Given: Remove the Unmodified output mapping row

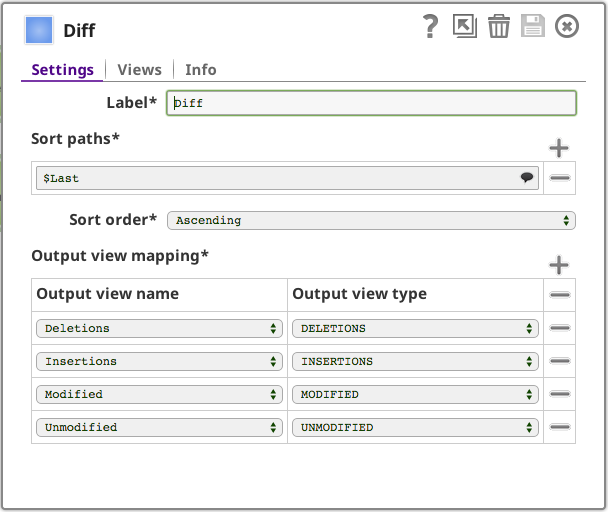Looking at the screenshot, I should (560, 427).
